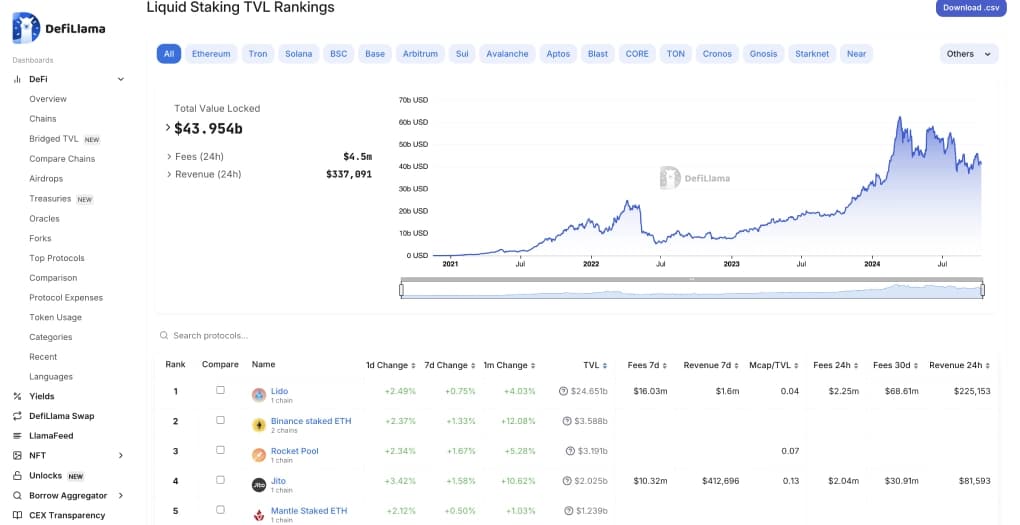This screenshot has width=1020, height=525.
Task: Click the DefiLlama logo icon
Action: coord(26,28)
